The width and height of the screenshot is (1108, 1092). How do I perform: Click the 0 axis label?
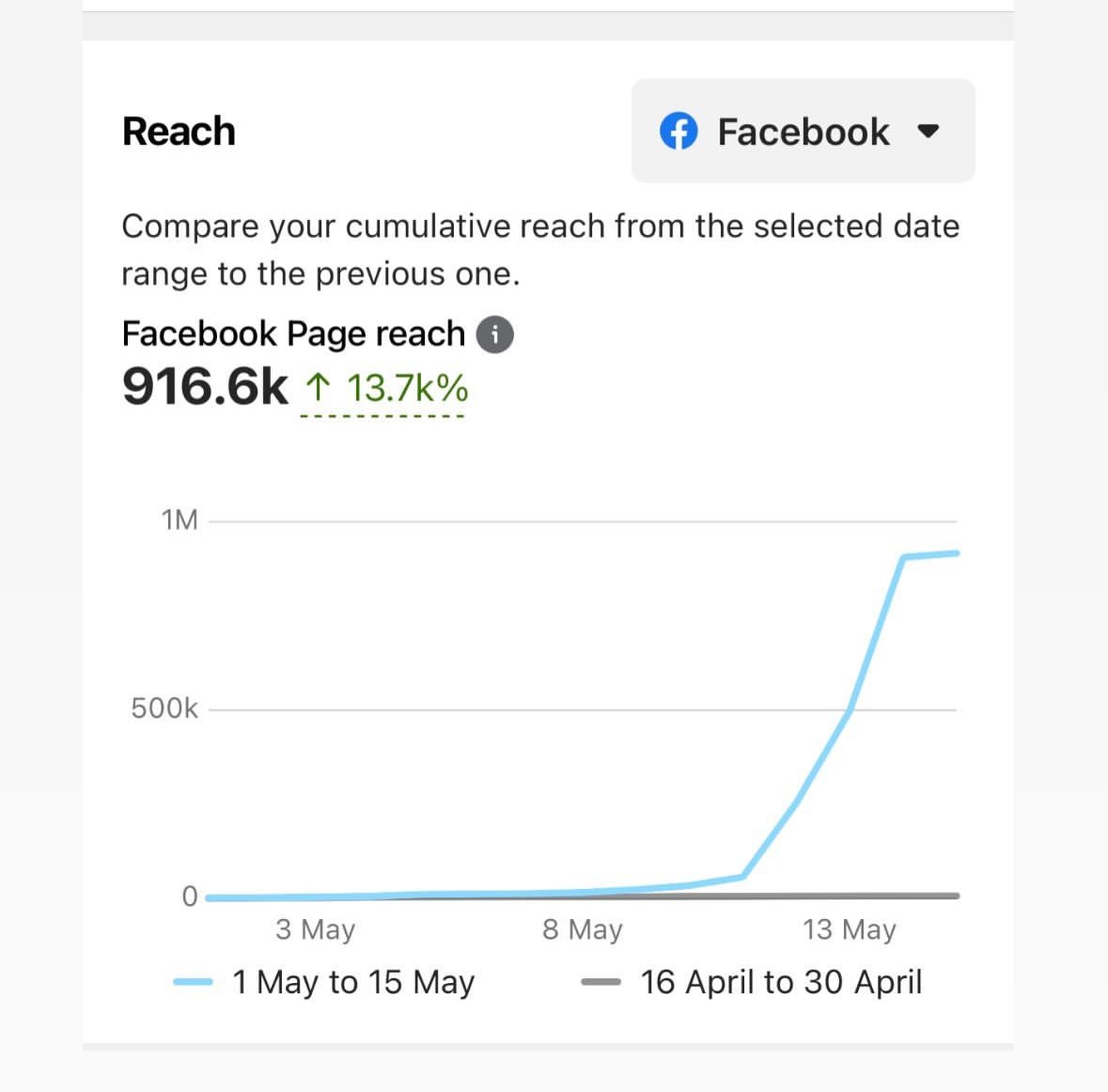coord(190,897)
